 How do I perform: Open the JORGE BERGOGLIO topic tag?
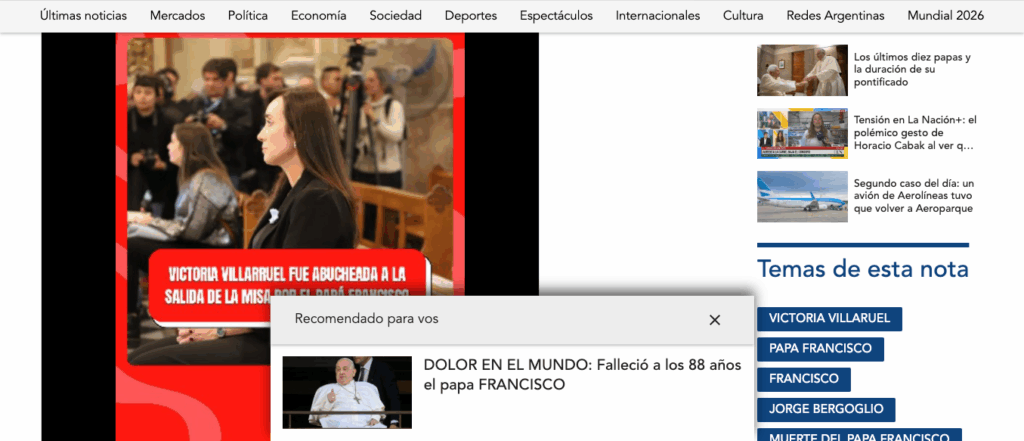pyautogui.click(x=826, y=410)
